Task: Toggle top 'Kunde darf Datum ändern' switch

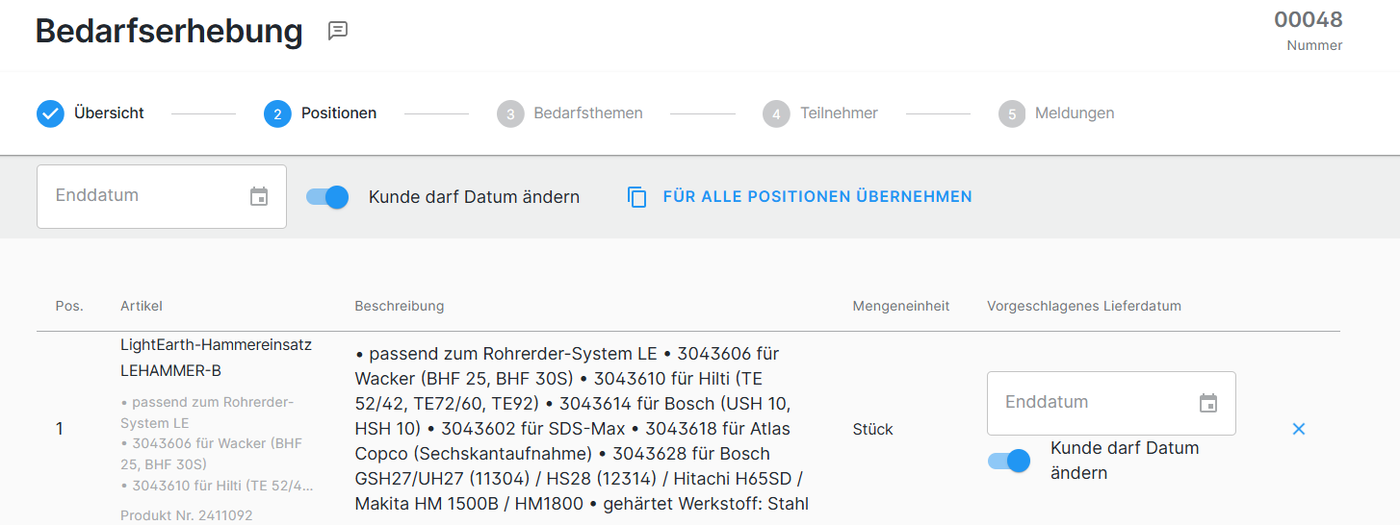Action: click(x=327, y=197)
